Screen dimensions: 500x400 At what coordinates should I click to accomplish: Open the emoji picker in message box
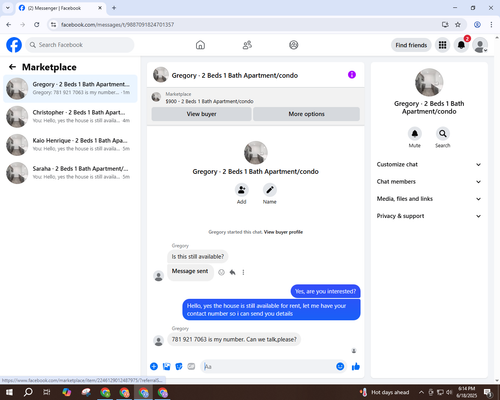(340, 367)
